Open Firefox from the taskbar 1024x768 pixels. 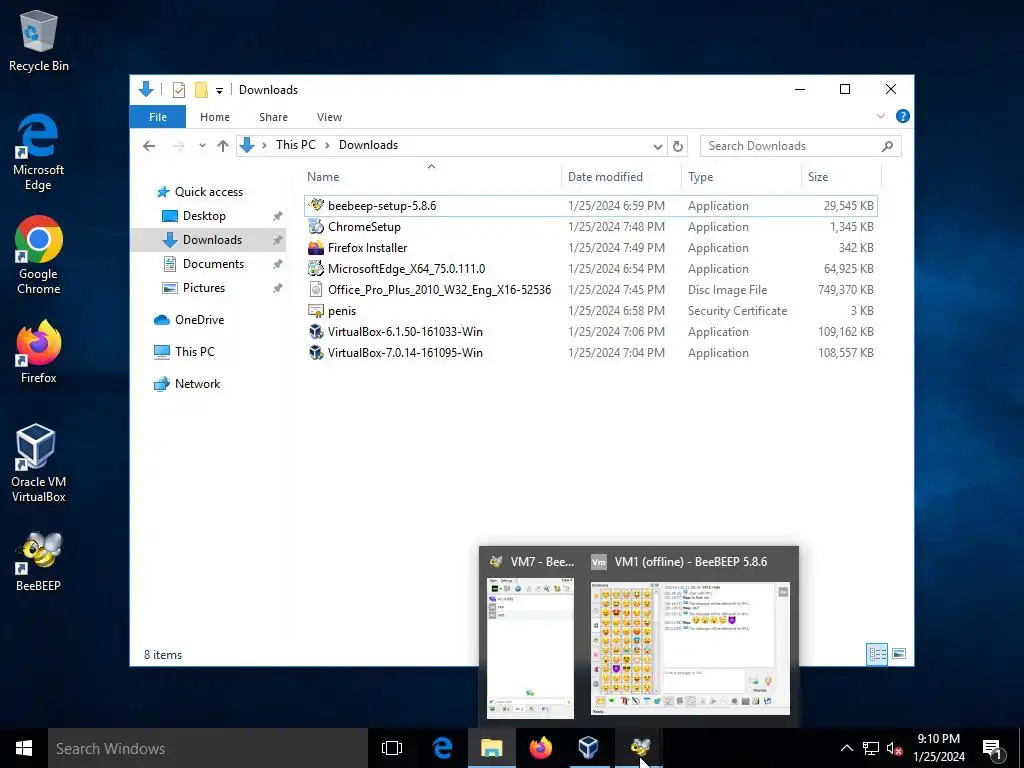point(540,748)
